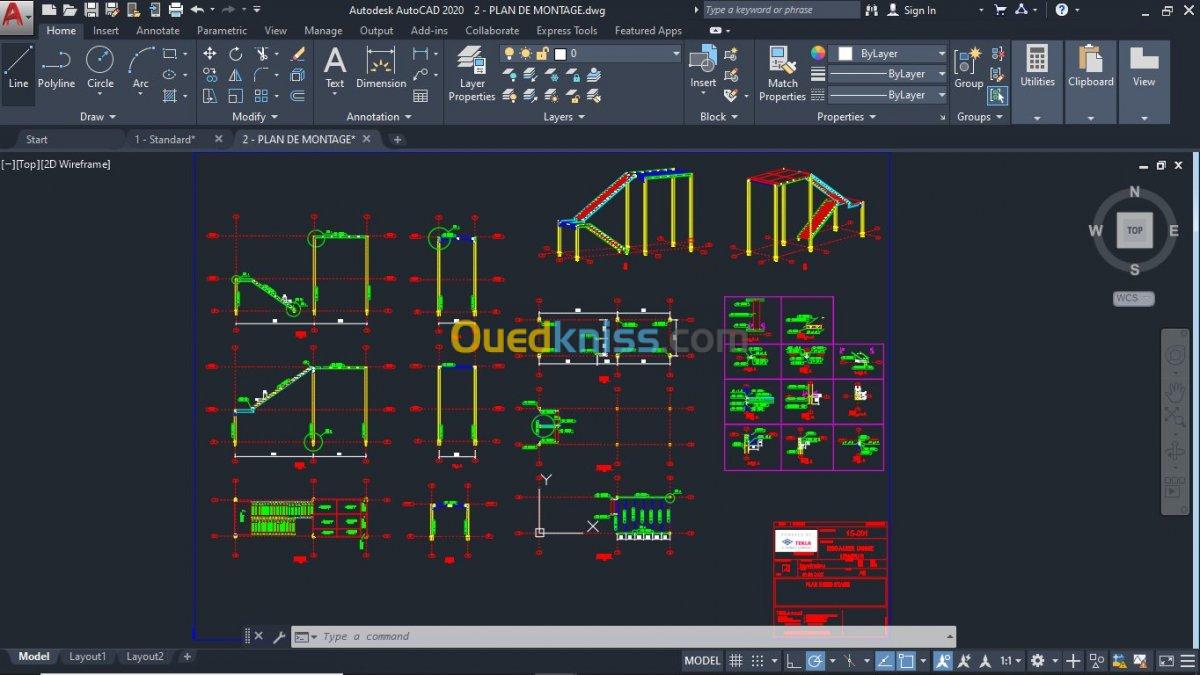Open the ByLayer color dropdown
The height and width of the screenshot is (675, 1200).
coord(892,54)
